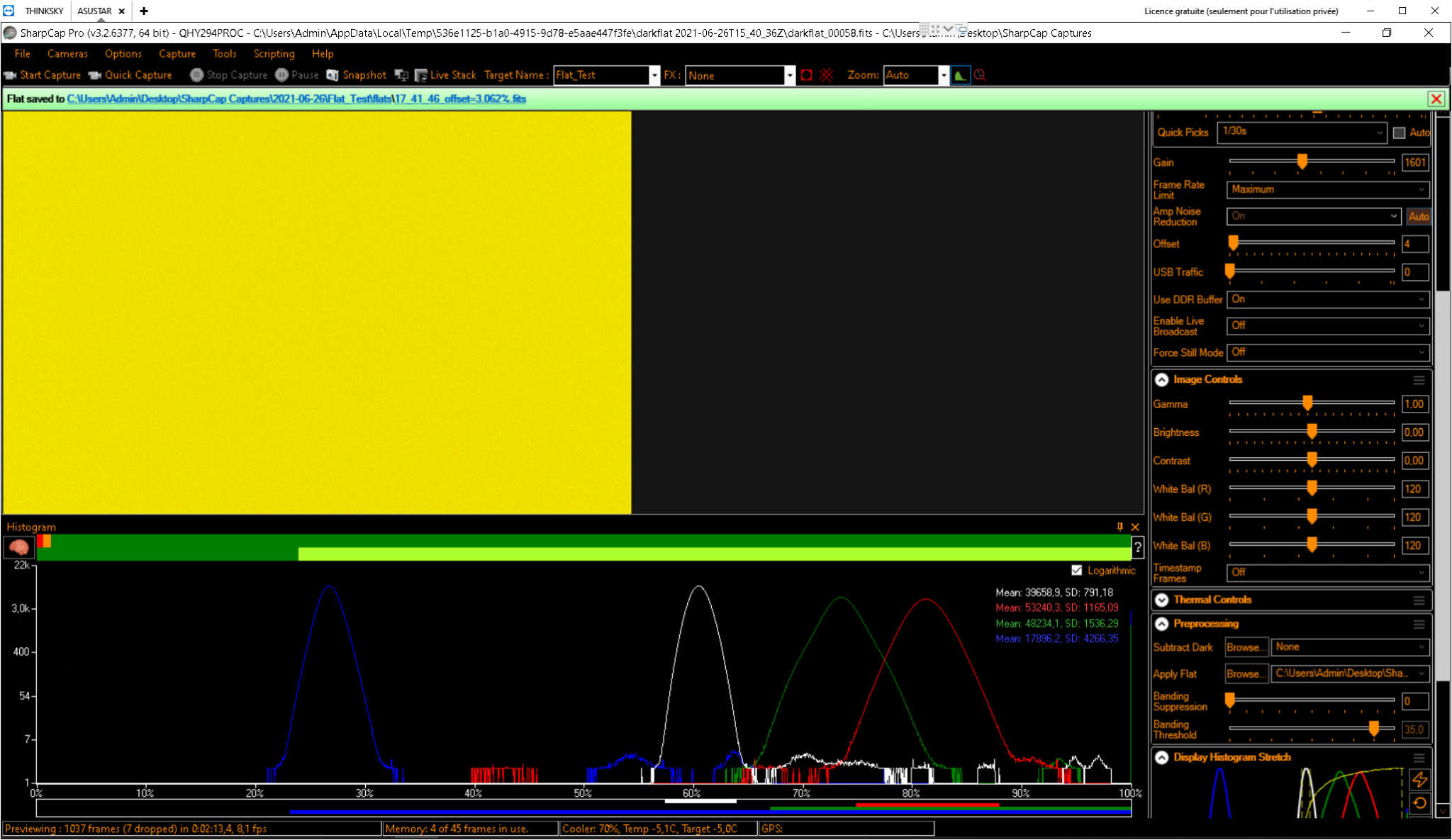Open the Help menu
Viewport: 1452px width, 840px height.
pyautogui.click(x=323, y=54)
